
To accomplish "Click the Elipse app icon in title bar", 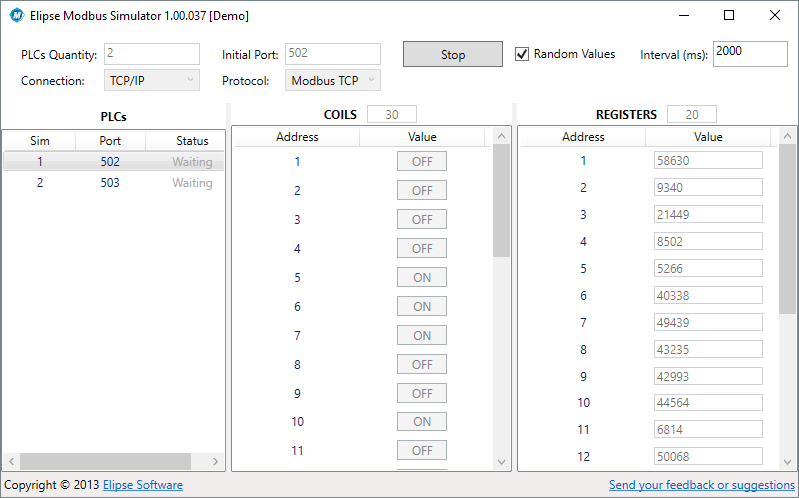I will tap(16, 16).
